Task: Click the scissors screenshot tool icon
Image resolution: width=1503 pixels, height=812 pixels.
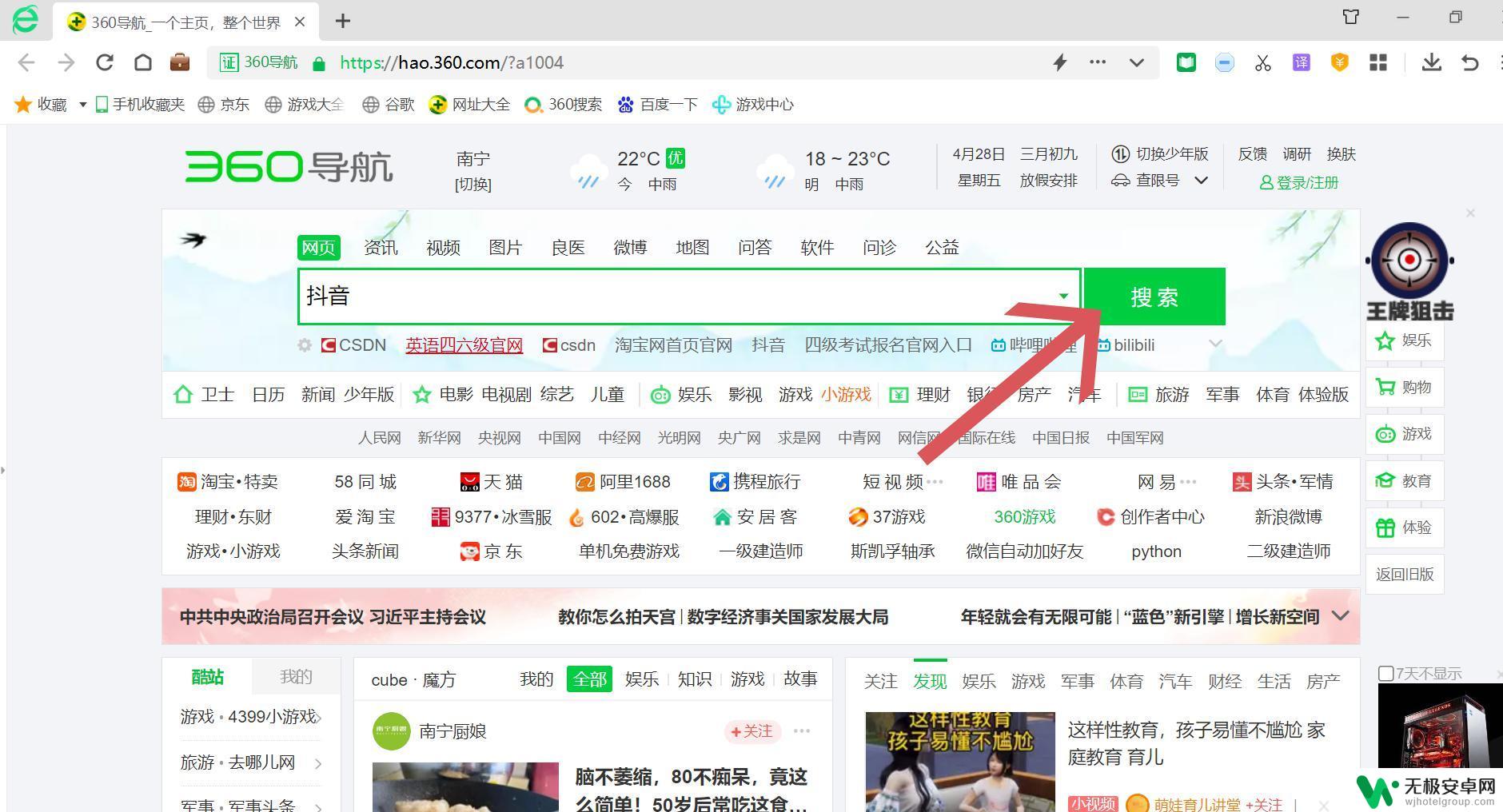Action: point(1263,62)
